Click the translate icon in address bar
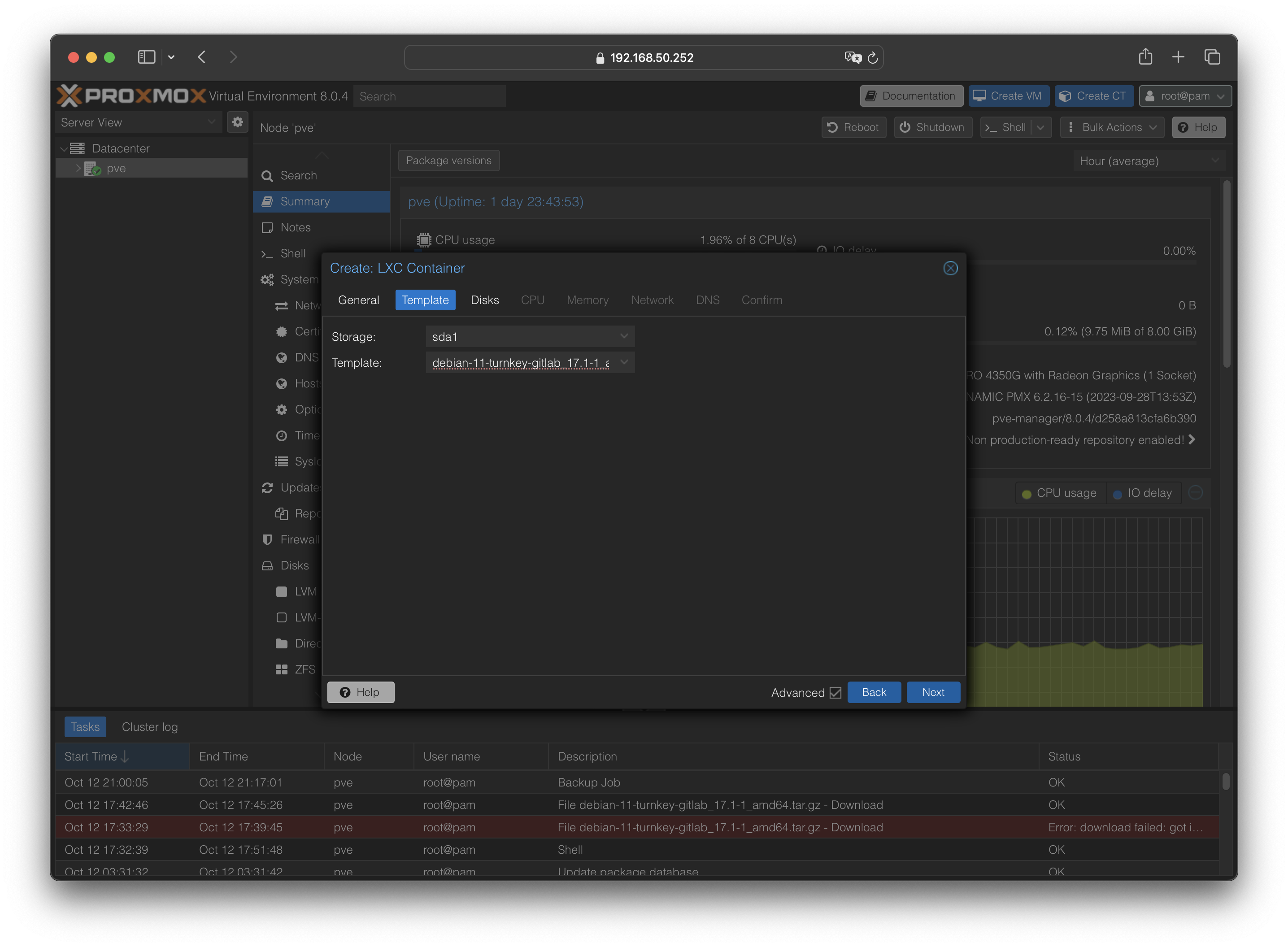The height and width of the screenshot is (947, 1288). click(x=853, y=57)
